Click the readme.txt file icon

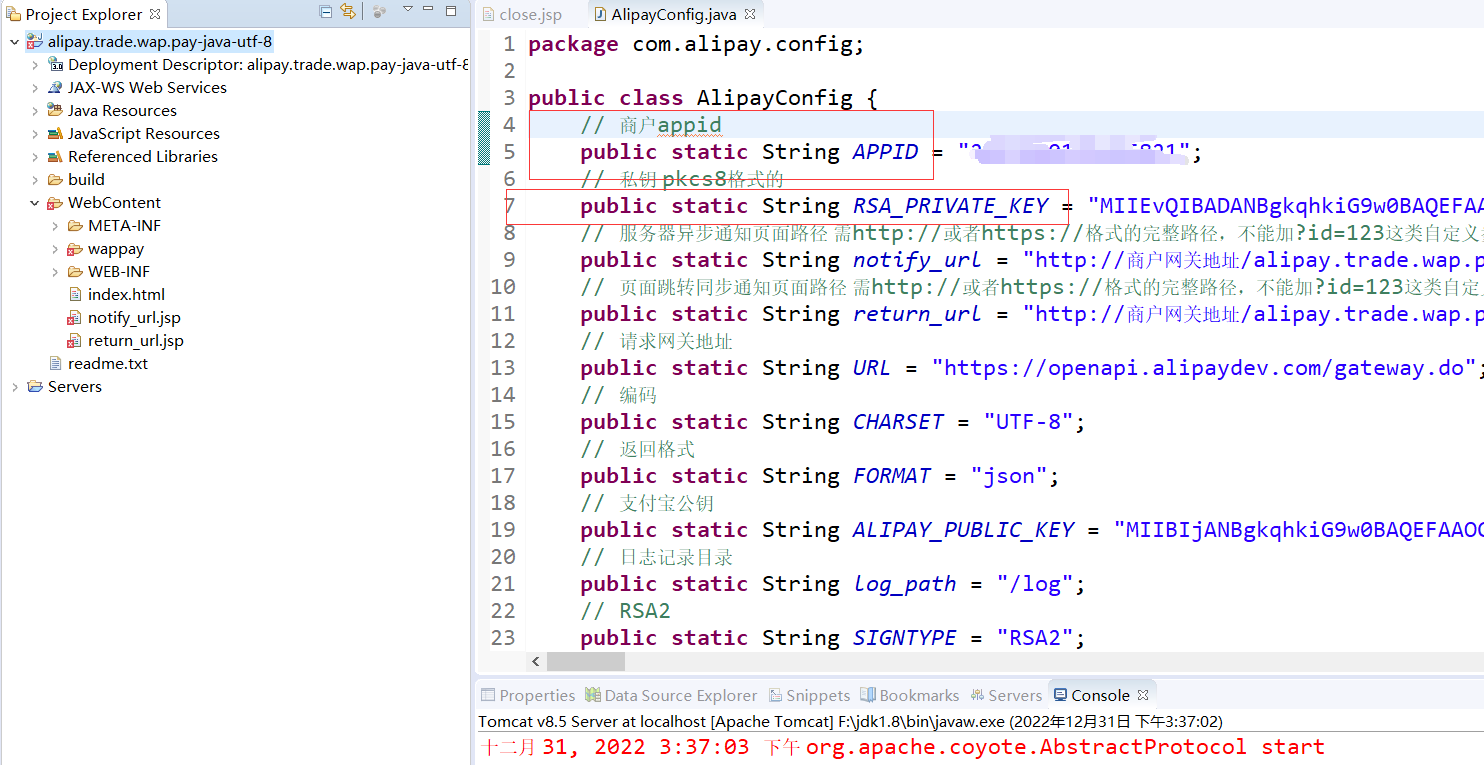56,364
